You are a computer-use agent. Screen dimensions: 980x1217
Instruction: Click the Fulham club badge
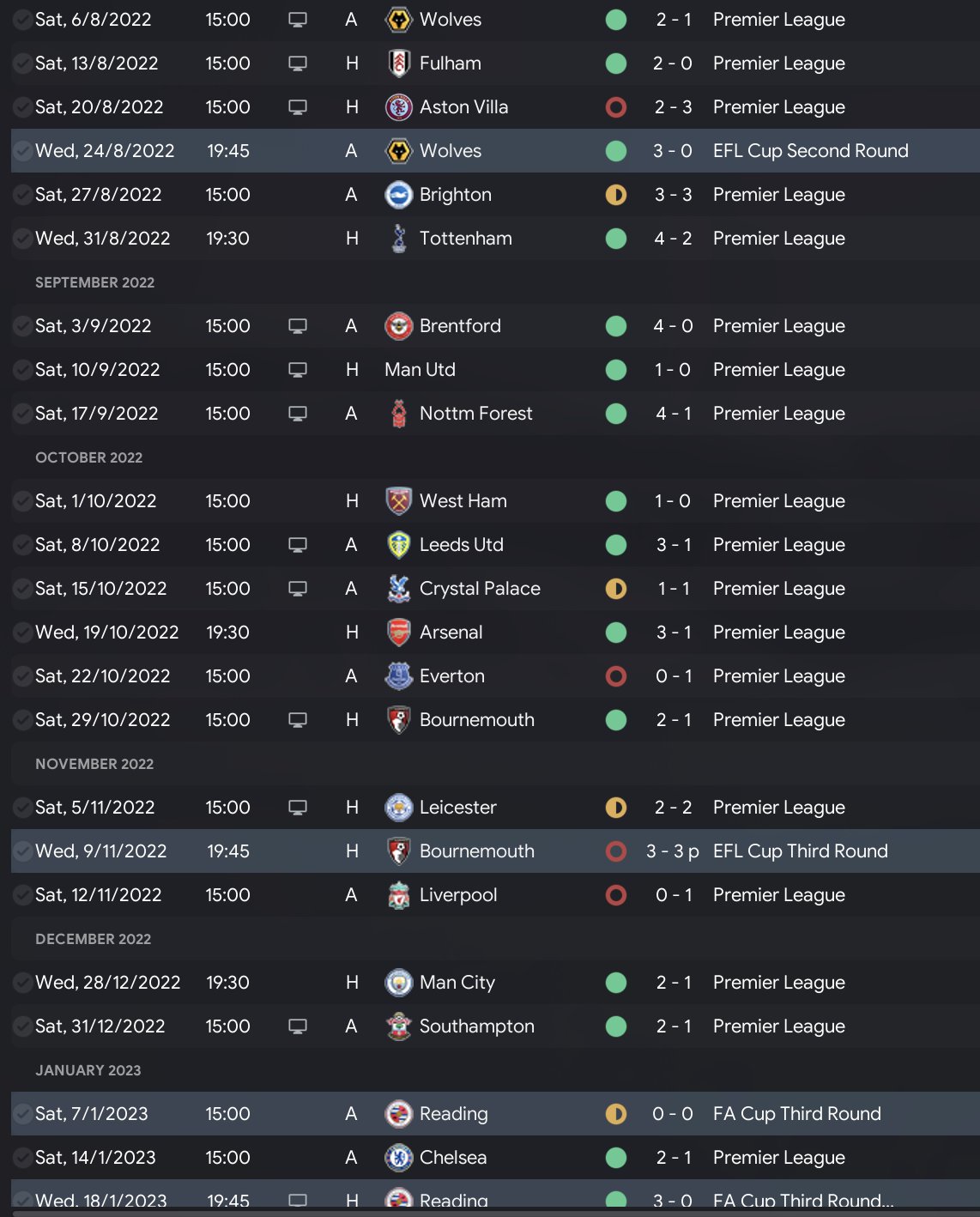(398, 64)
